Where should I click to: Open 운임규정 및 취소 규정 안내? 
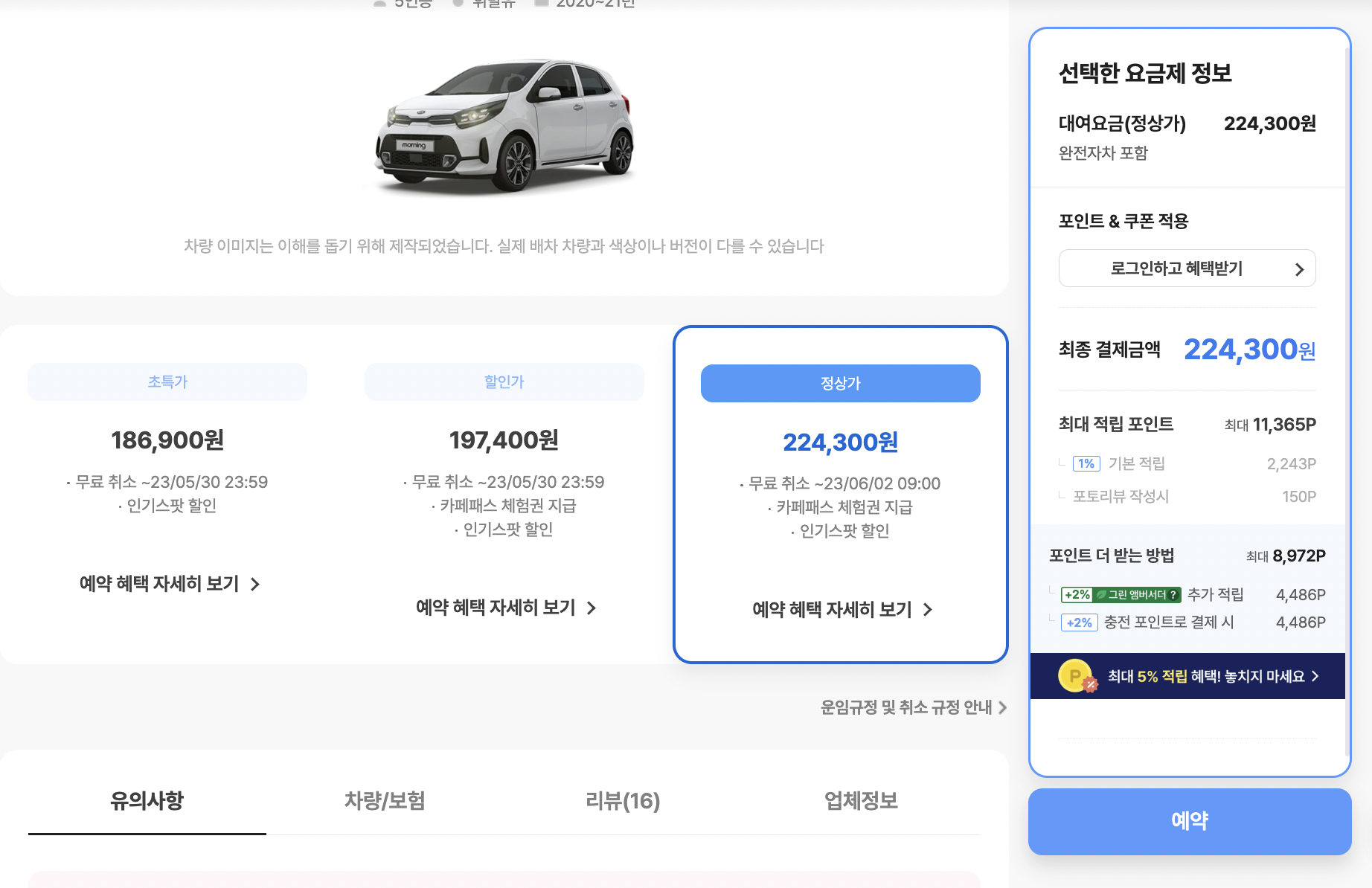coord(908,707)
